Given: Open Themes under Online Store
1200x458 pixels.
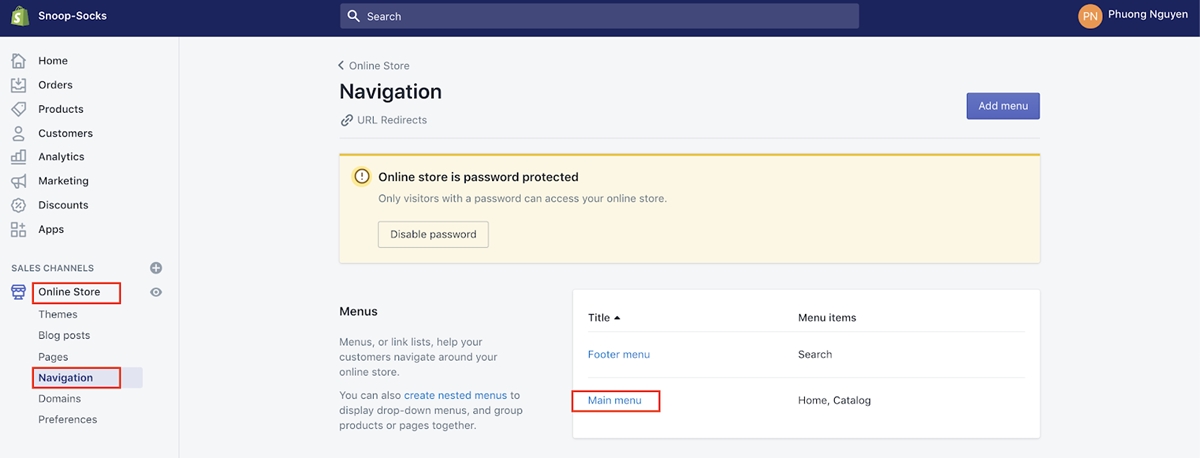Looking at the screenshot, I should [58, 314].
